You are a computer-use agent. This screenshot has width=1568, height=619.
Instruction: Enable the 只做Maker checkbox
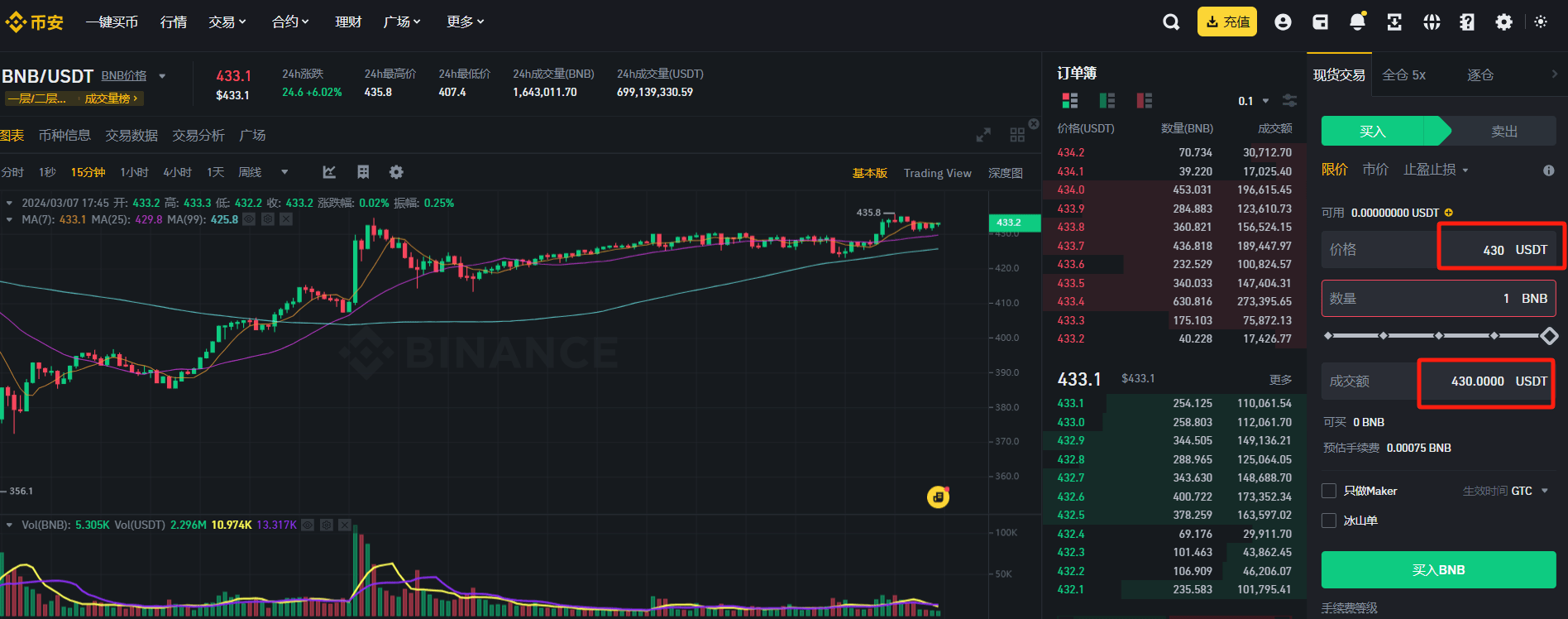pyautogui.click(x=1329, y=491)
